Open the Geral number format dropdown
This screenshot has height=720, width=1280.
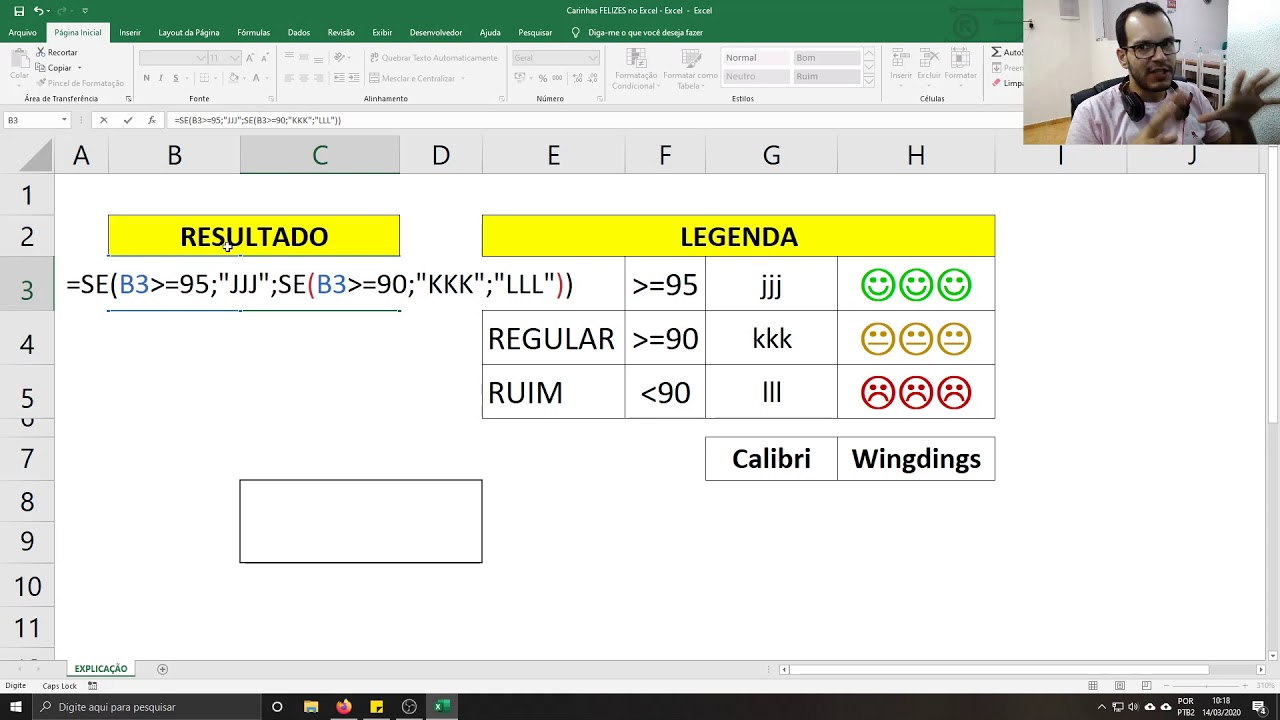pos(593,58)
